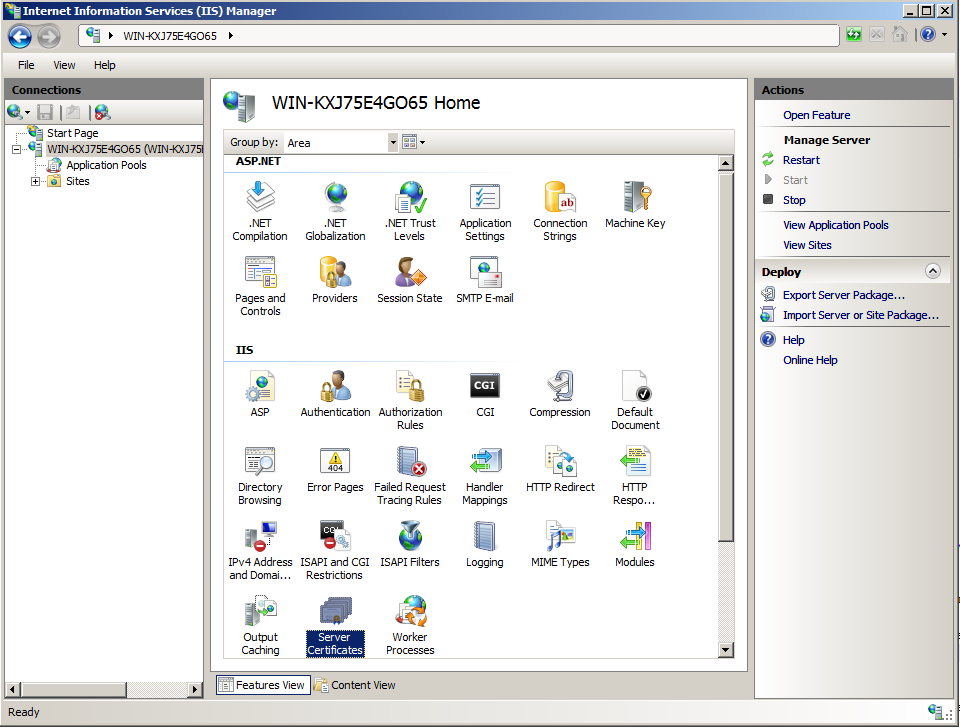Open Handler Mappings feature

[485, 476]
